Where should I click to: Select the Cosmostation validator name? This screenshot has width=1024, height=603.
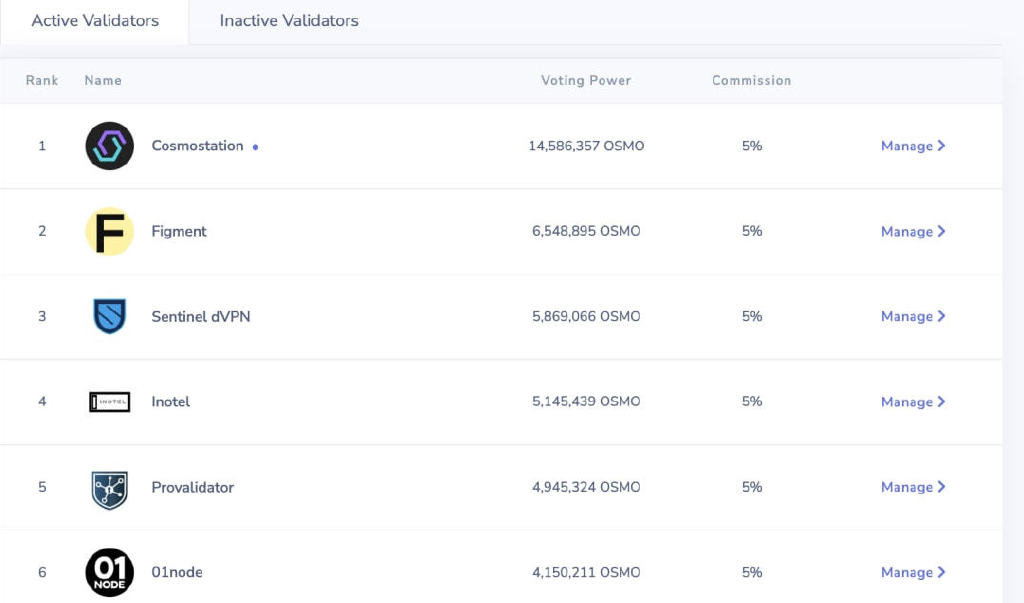coord(197,146)
